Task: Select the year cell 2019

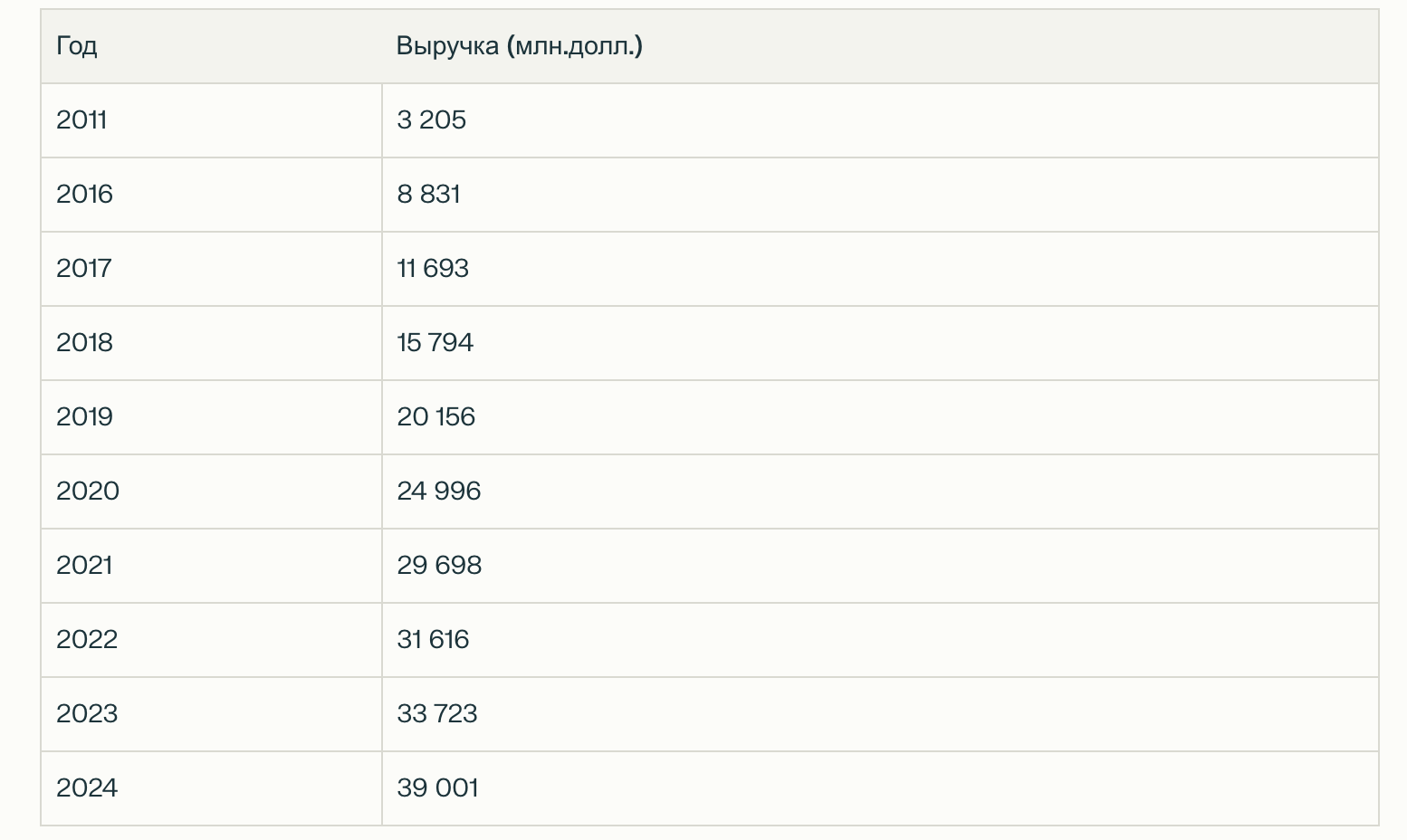Action: click(84, 417)
